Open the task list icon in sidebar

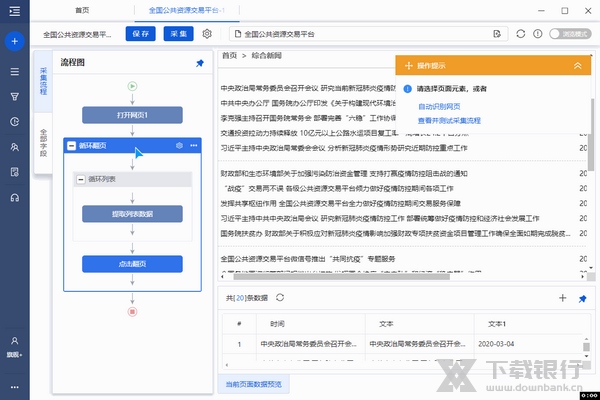click(15, 72)
